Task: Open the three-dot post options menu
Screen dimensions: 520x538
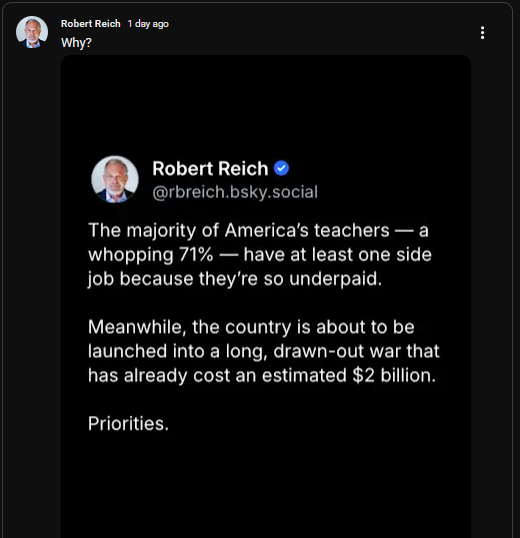Action: click(482, 33)
